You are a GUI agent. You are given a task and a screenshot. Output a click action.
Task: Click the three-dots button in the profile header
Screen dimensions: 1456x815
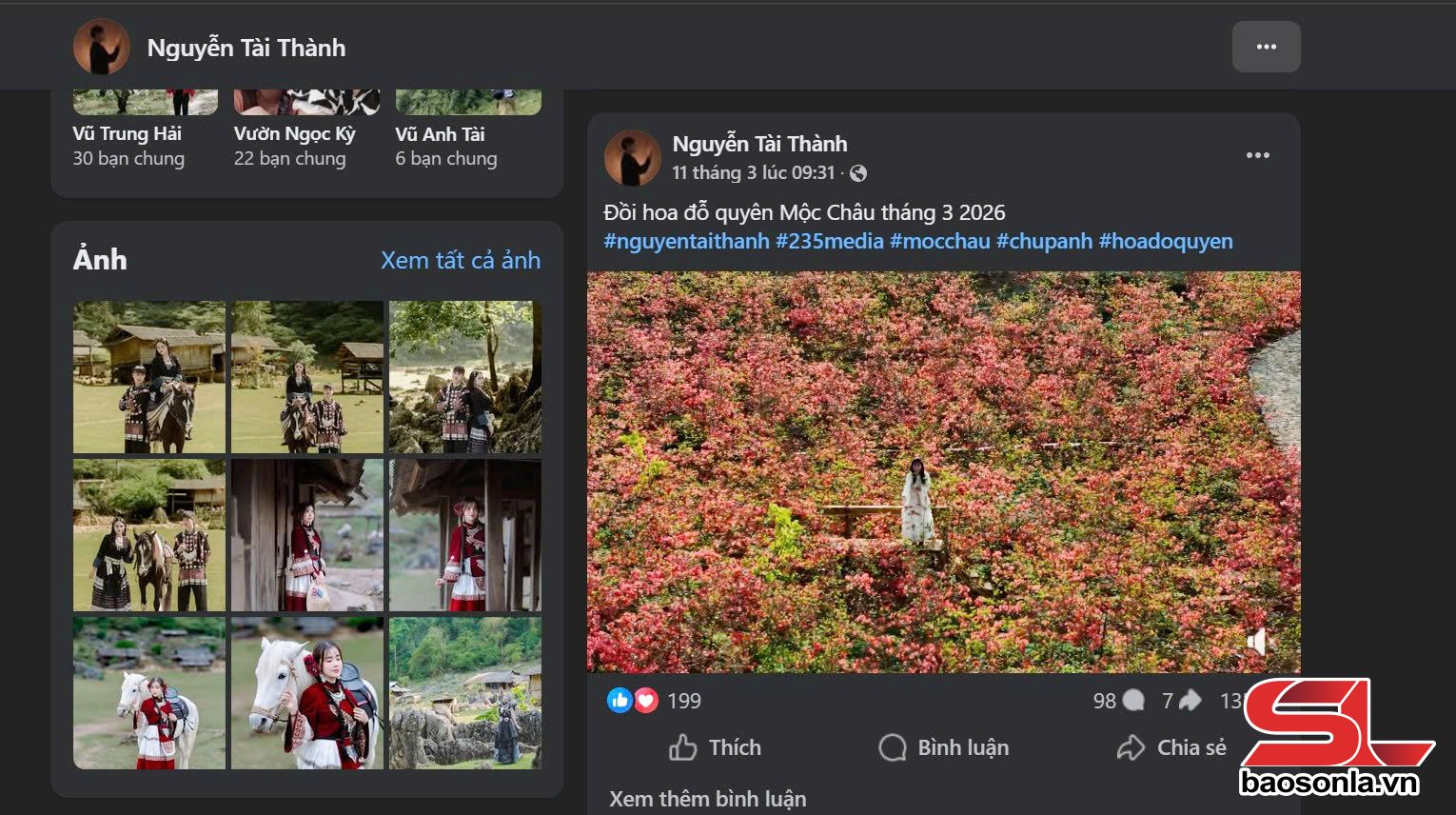click(x=1266, y=47)
